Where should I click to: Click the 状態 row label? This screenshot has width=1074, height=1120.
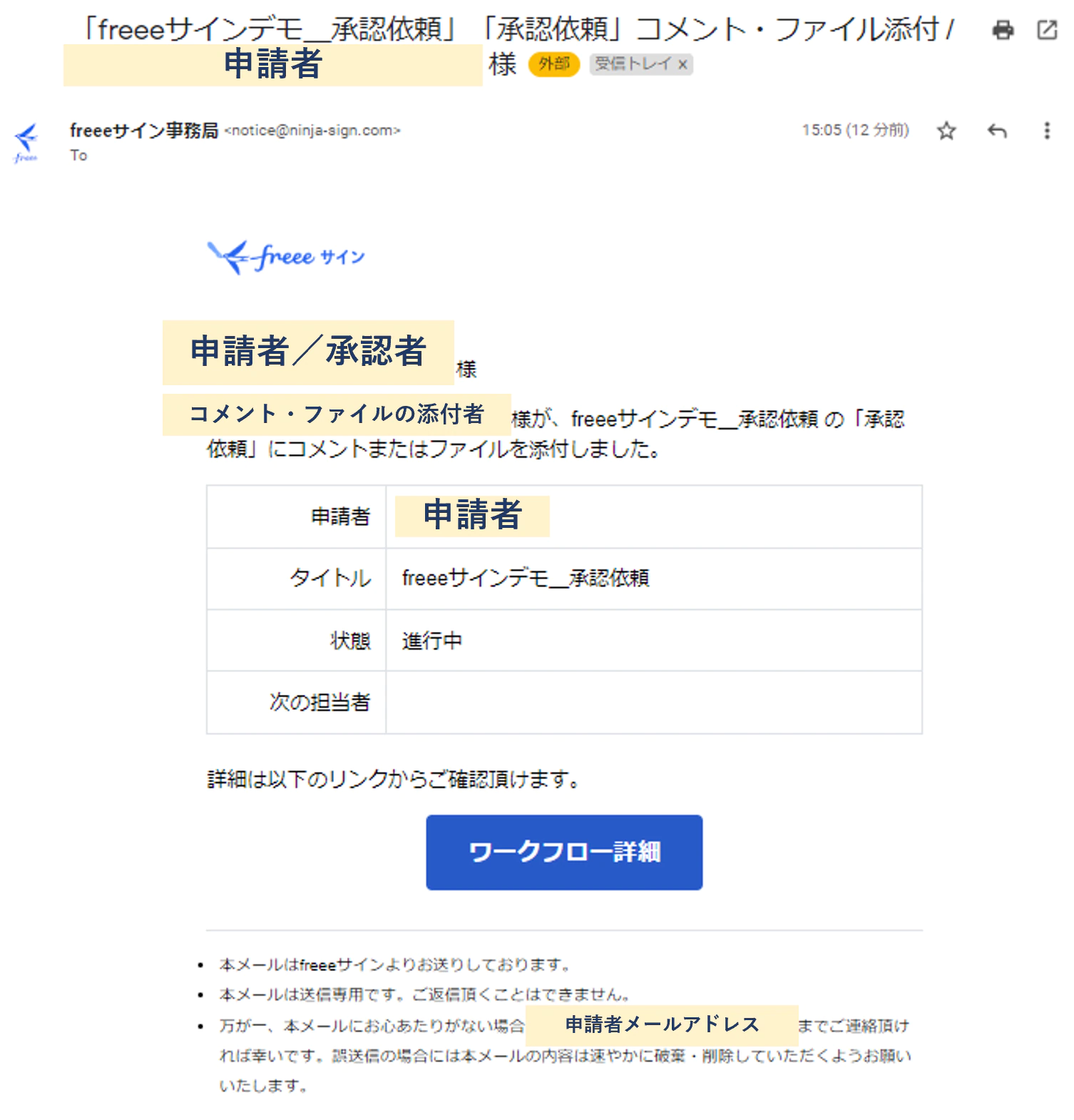pyautogui.click(x=350, y=641)
